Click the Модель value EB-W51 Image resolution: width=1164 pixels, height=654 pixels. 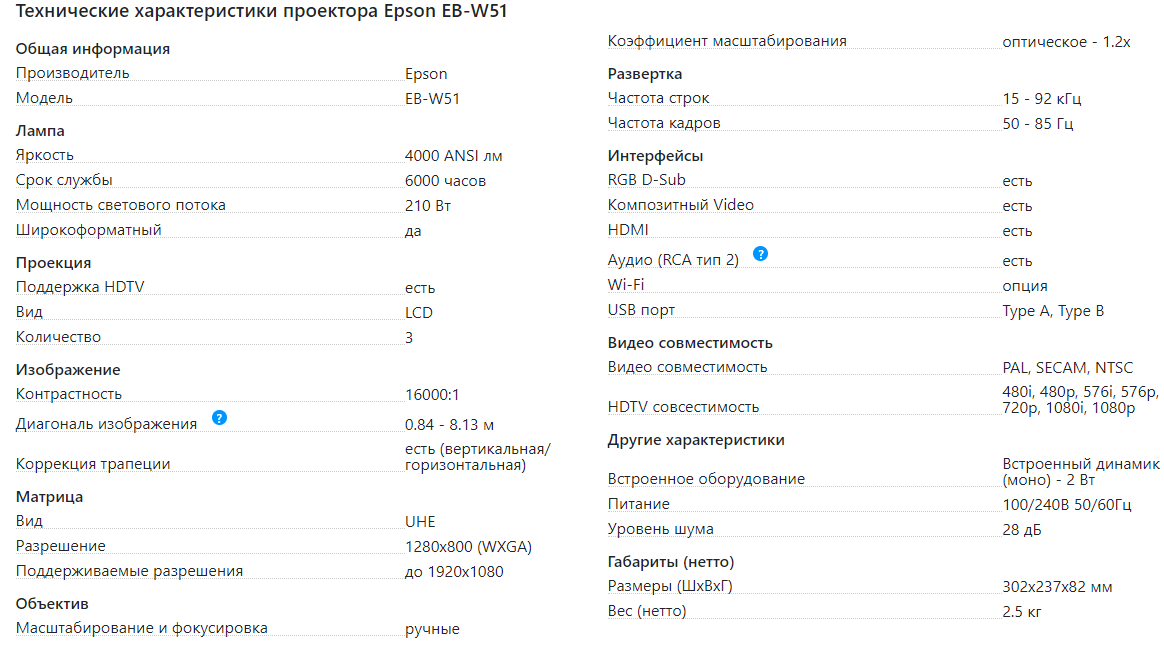(432, 99)
